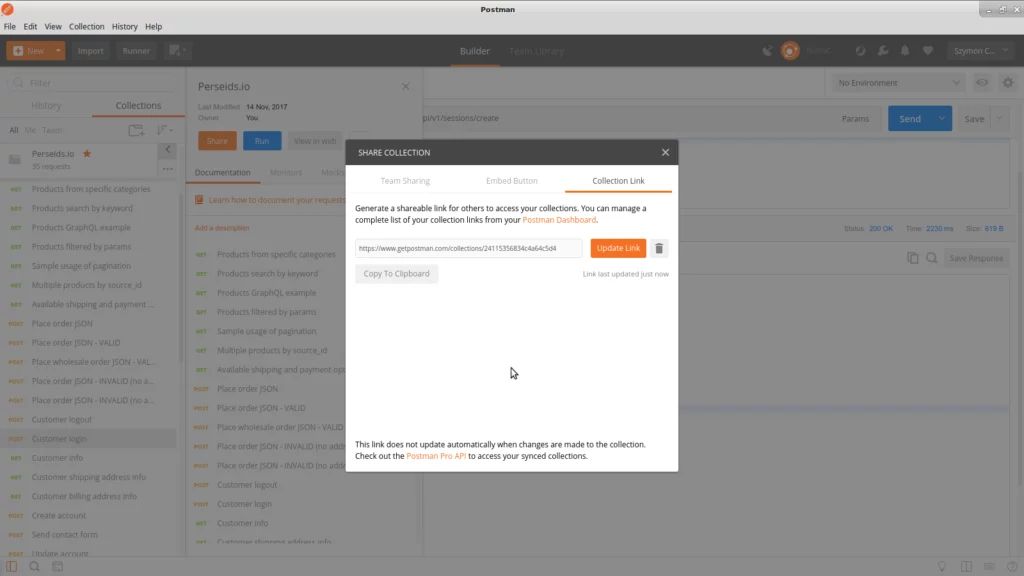
Task: Click the View in web button
Action: click(x=315, y=141)
